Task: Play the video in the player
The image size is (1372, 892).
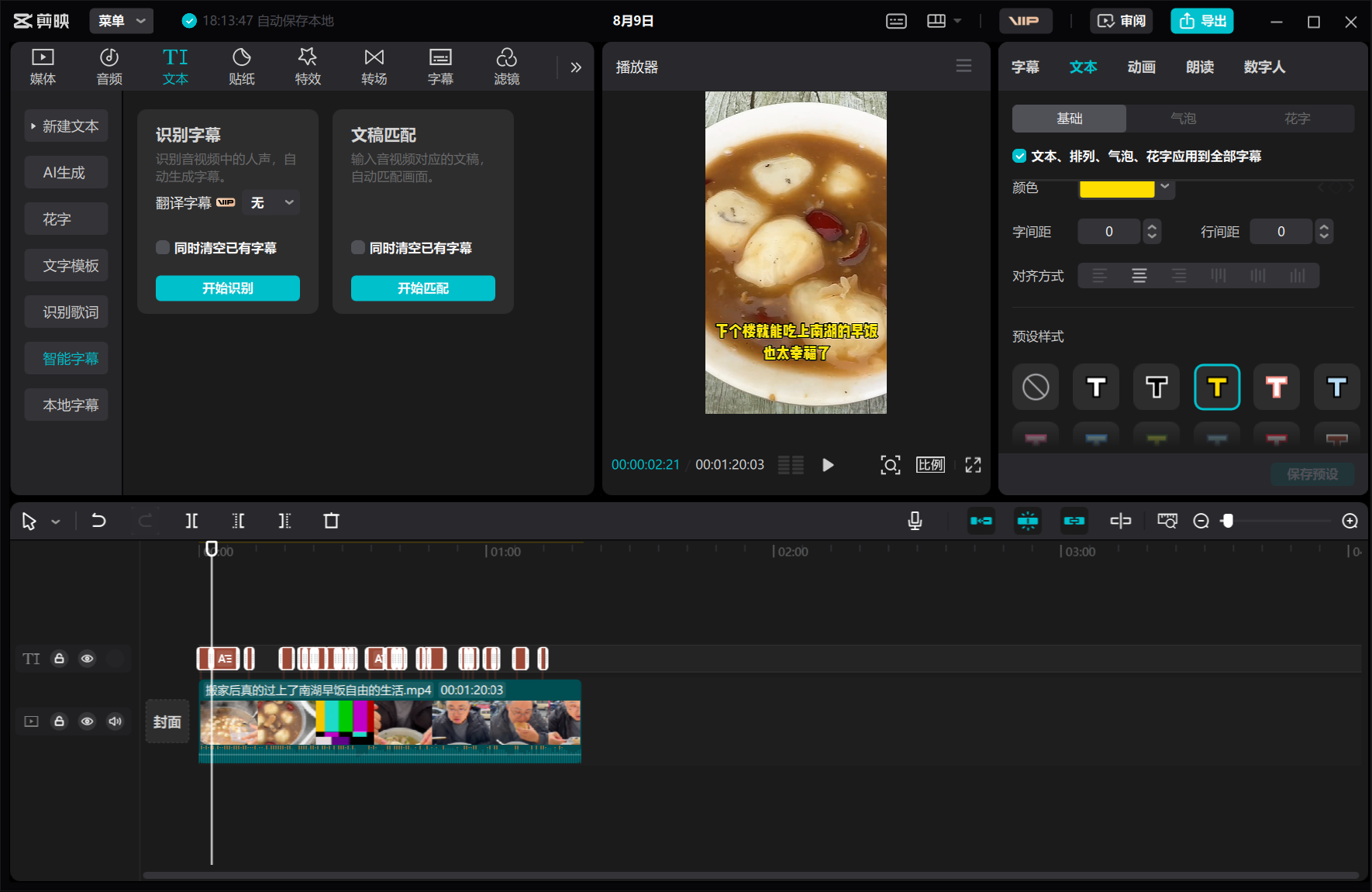Action: [828, 465]
